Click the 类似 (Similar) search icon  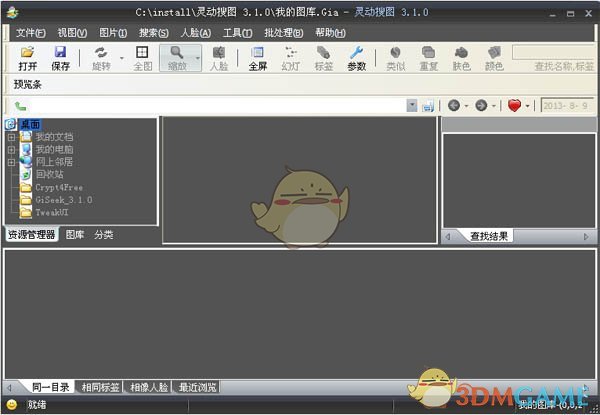click(x=396, y=58)
